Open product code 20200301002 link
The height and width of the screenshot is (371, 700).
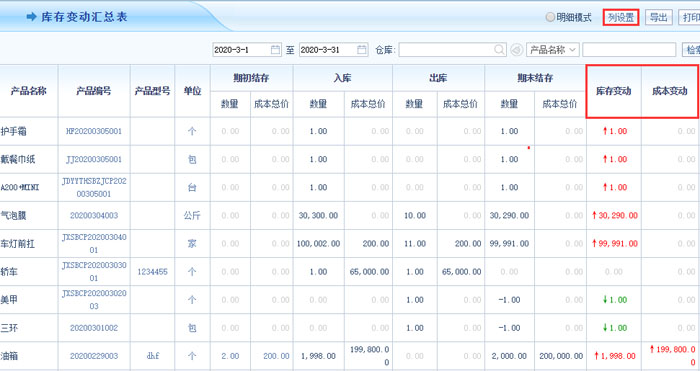click(x=94, y=328)
